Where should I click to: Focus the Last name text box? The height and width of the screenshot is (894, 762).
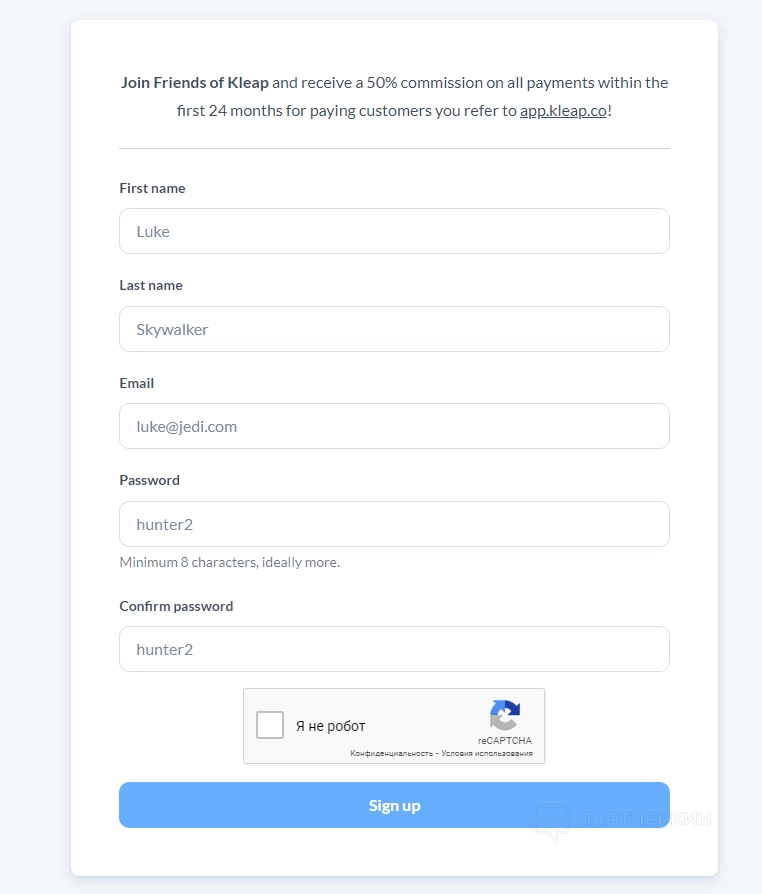pos(394,329)
